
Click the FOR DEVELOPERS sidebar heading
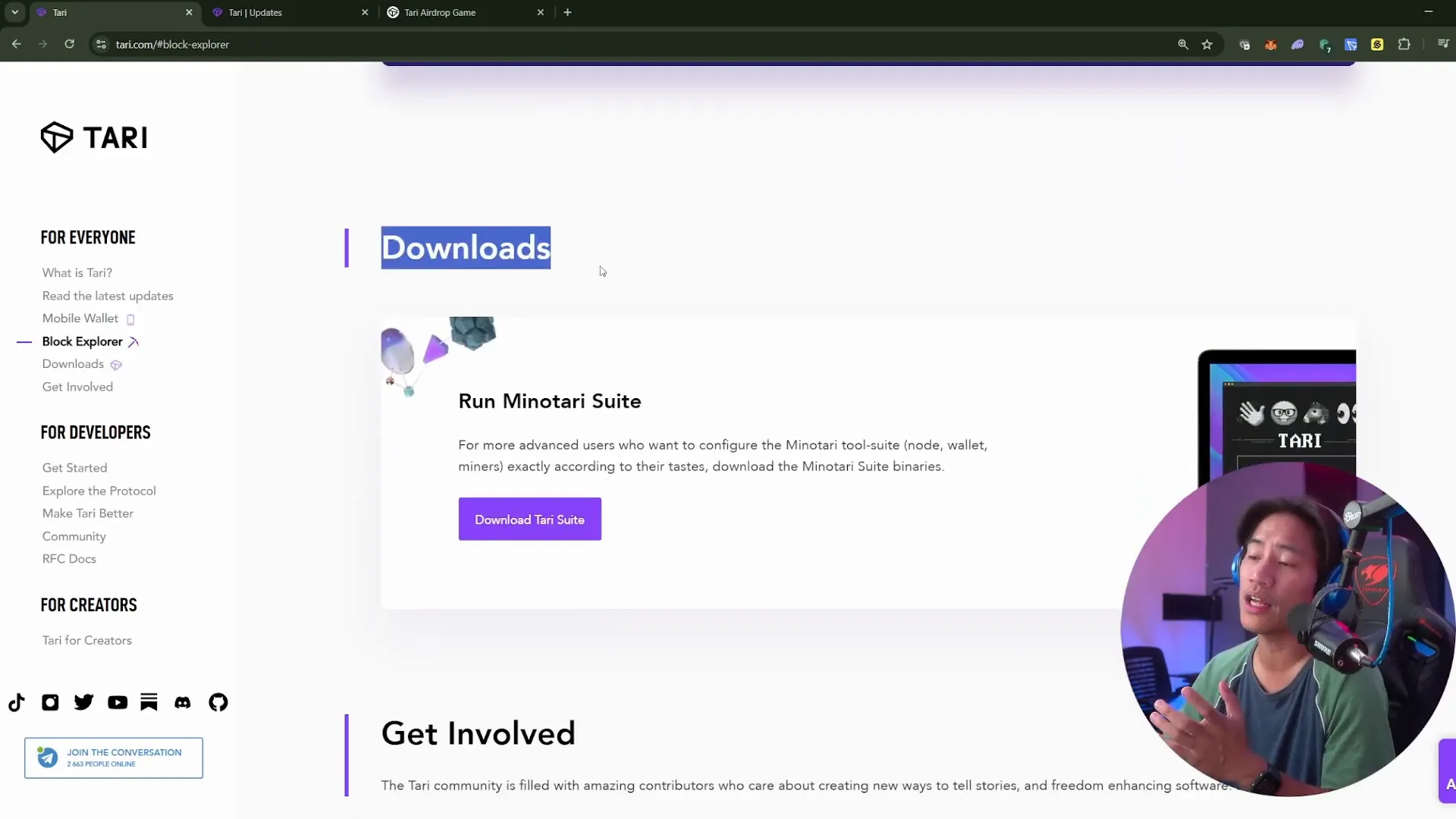[x=96, y=432]
